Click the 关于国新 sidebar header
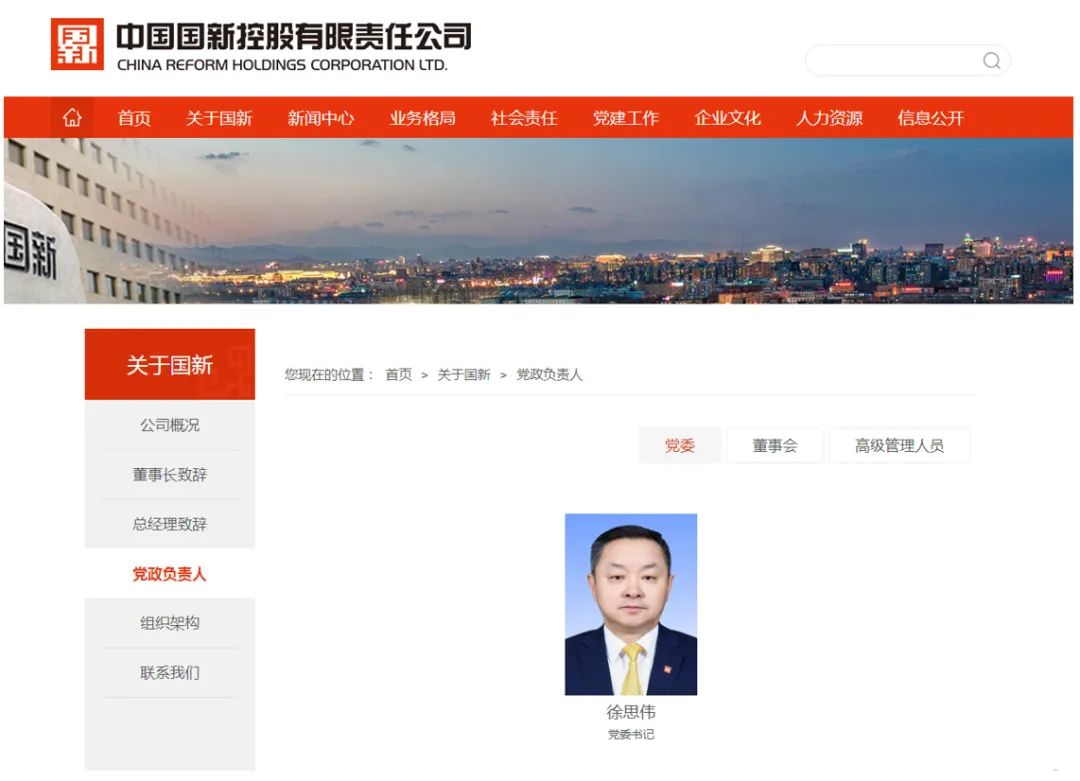Viewport: 1080px width, 781px height. [x=170, y=364]
